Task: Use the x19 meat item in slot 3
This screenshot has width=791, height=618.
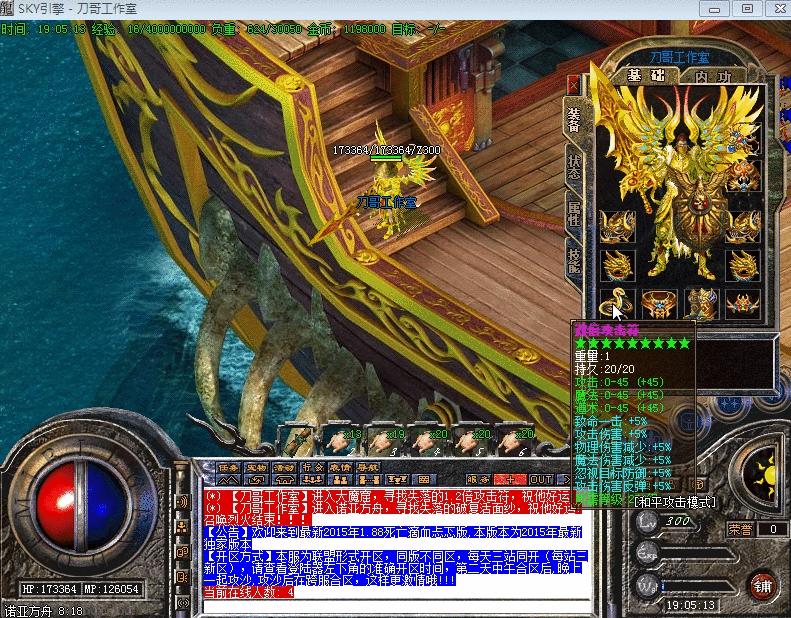Action: [x=384, y=440]
